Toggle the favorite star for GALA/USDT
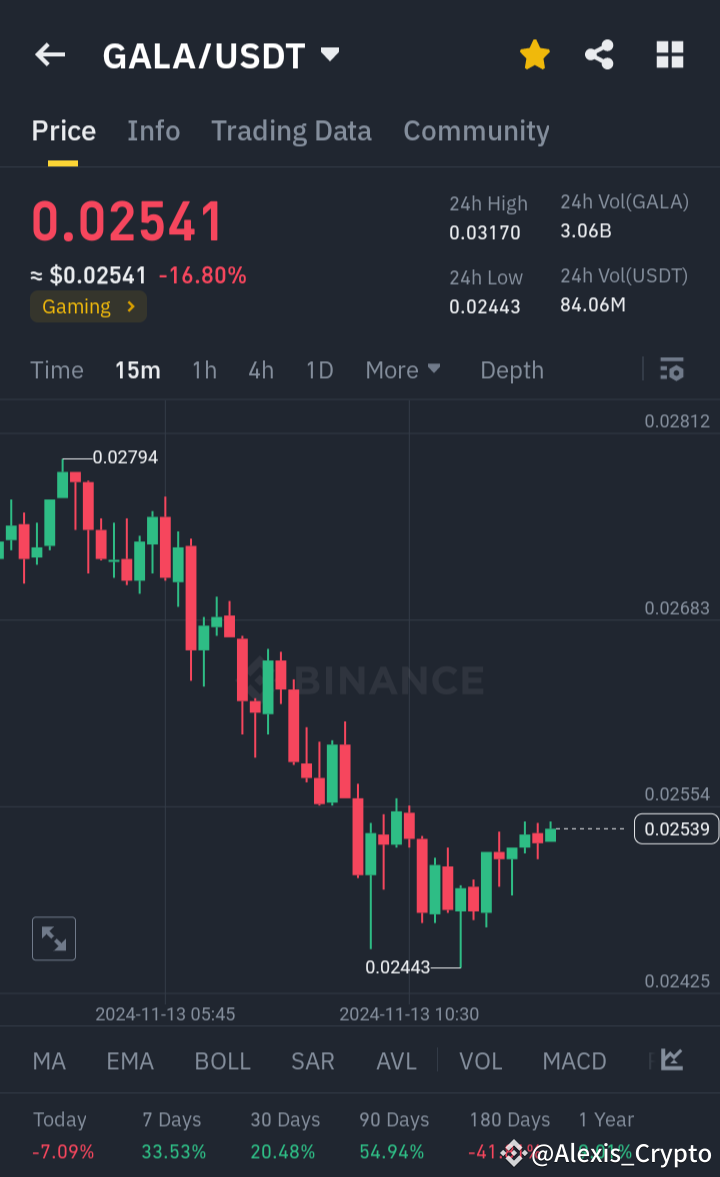The height and width of the screenshot is (1177, 720). [535, 55]
